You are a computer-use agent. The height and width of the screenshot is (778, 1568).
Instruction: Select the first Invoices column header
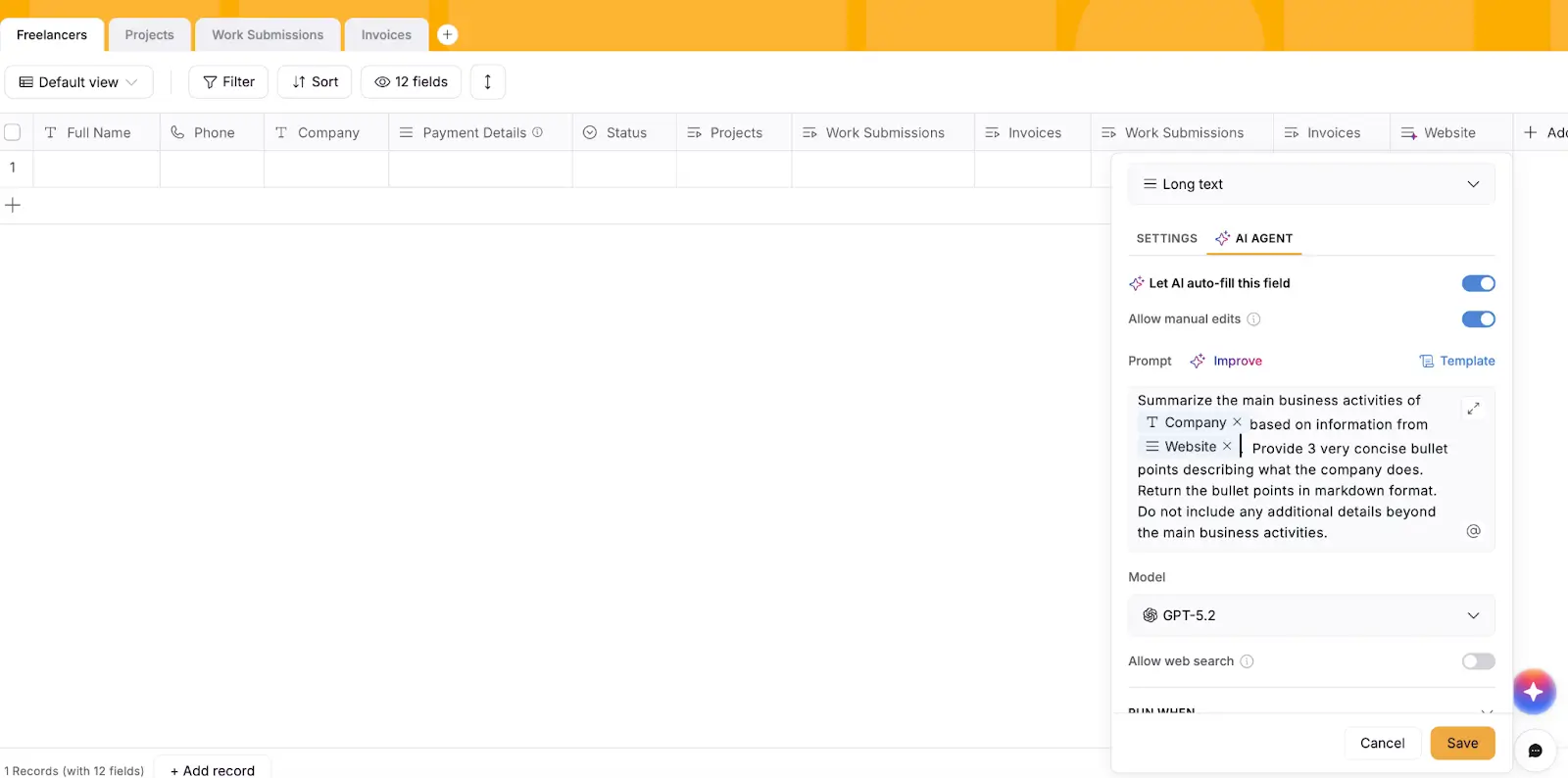coord(1033,132)
